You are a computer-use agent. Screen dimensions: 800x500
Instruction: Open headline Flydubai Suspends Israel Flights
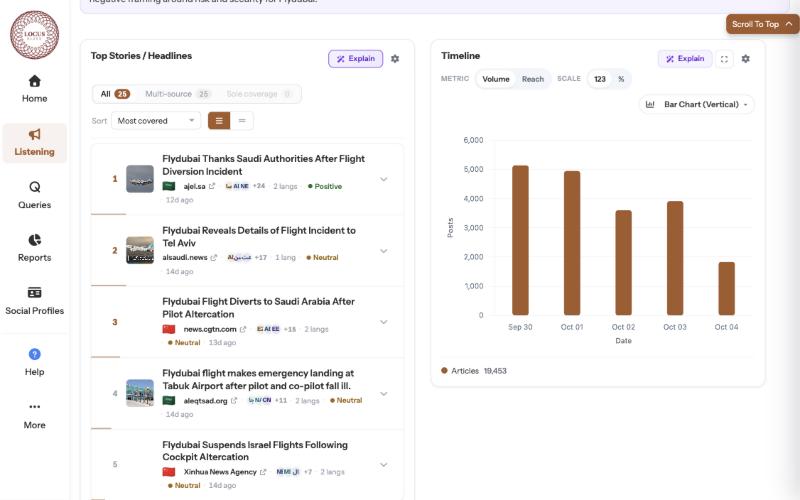(255, 451)
